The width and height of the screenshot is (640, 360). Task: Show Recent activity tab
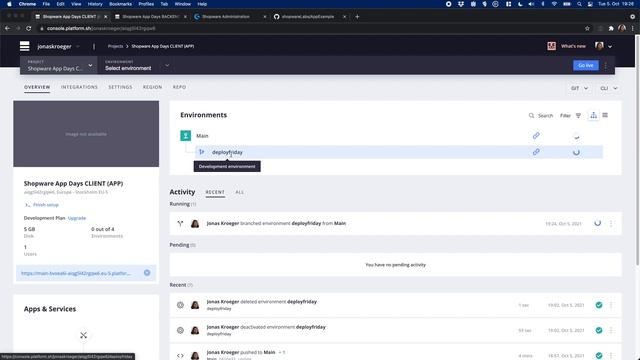[x=215, y=192]
